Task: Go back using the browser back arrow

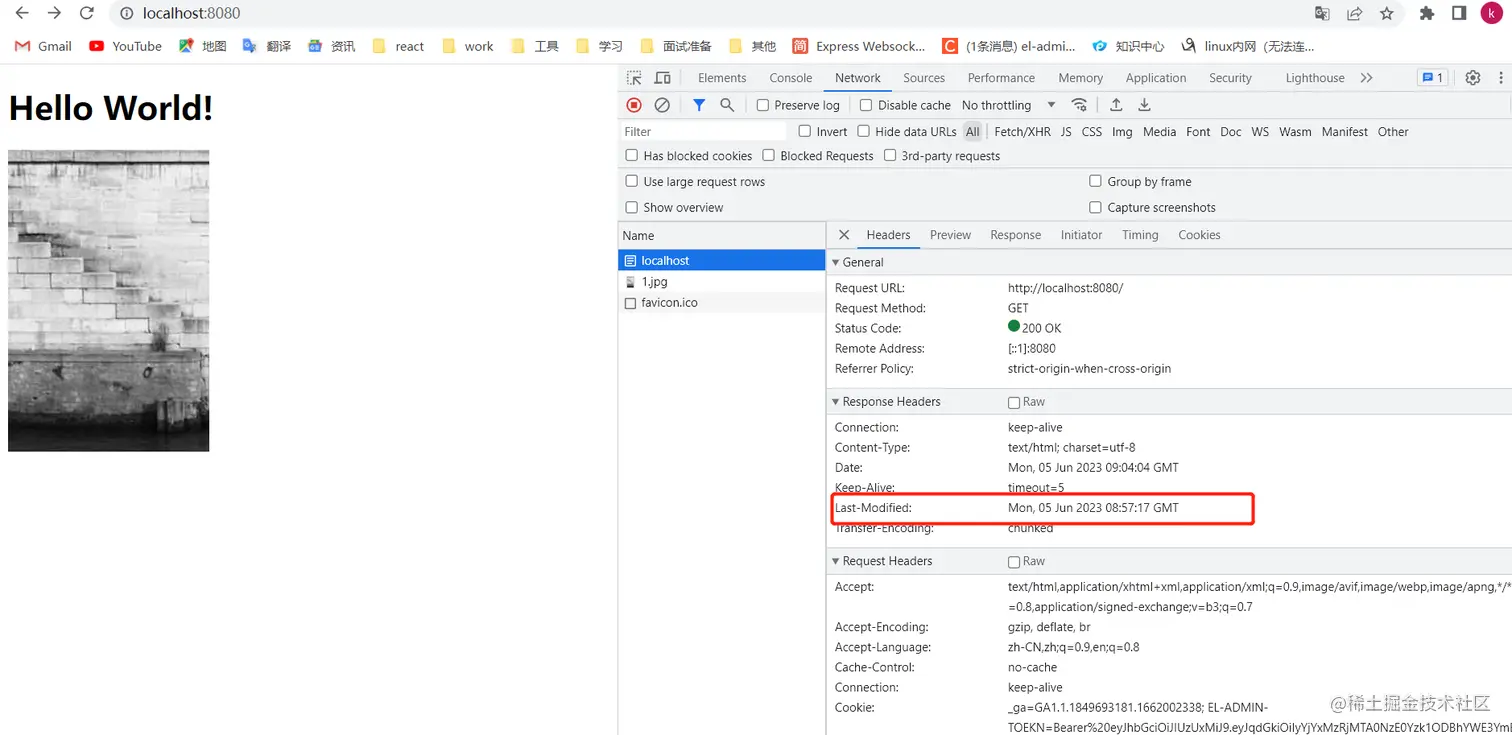Action: 22,13
